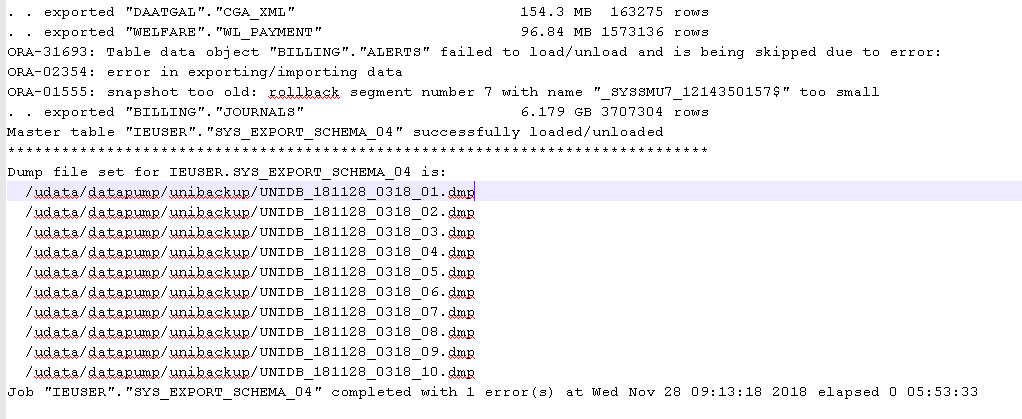
Task: Click the UNIDB_181128_0318_05.dmp path line
Action: coord(250,272)
